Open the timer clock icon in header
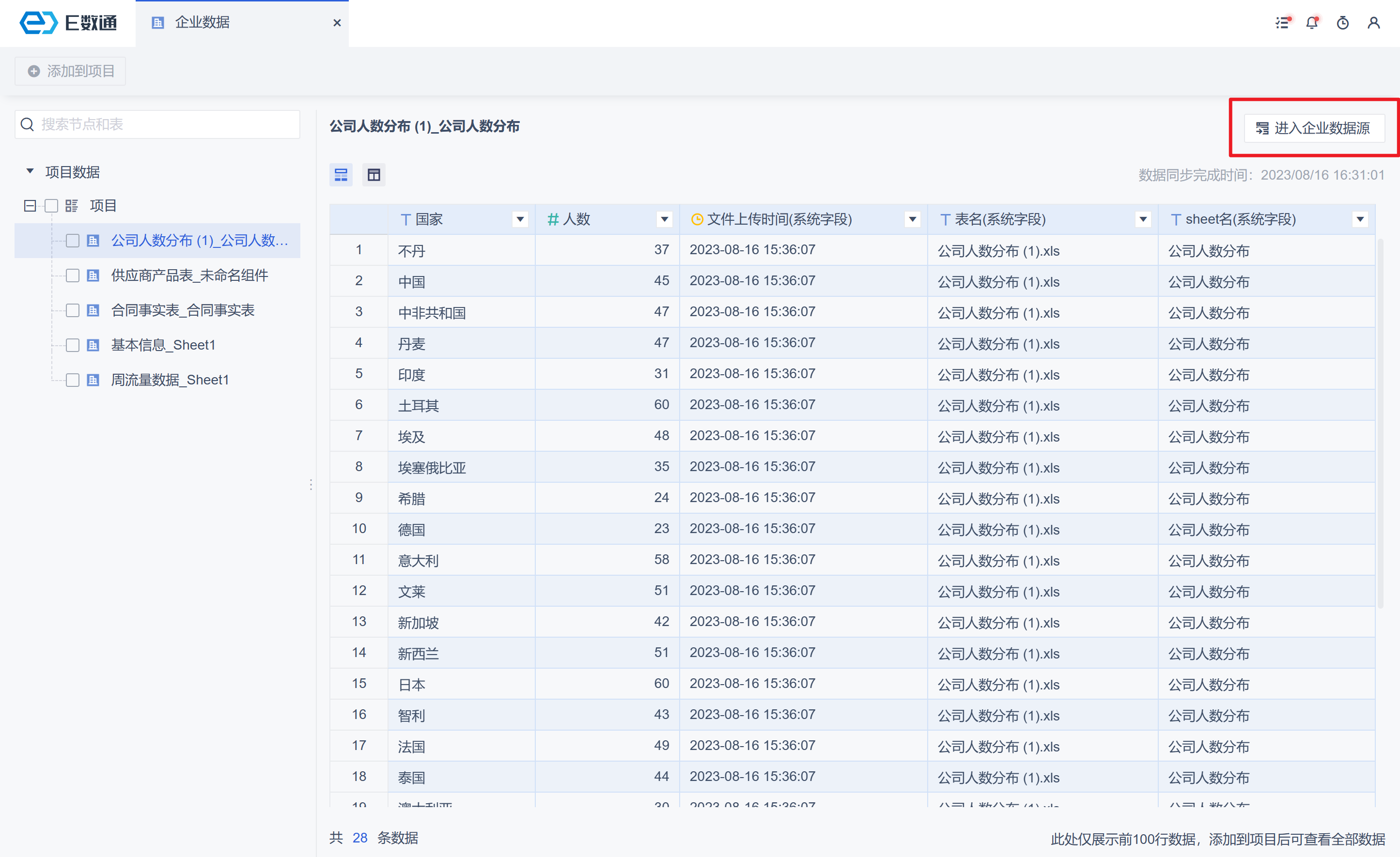 (1343, 23)
